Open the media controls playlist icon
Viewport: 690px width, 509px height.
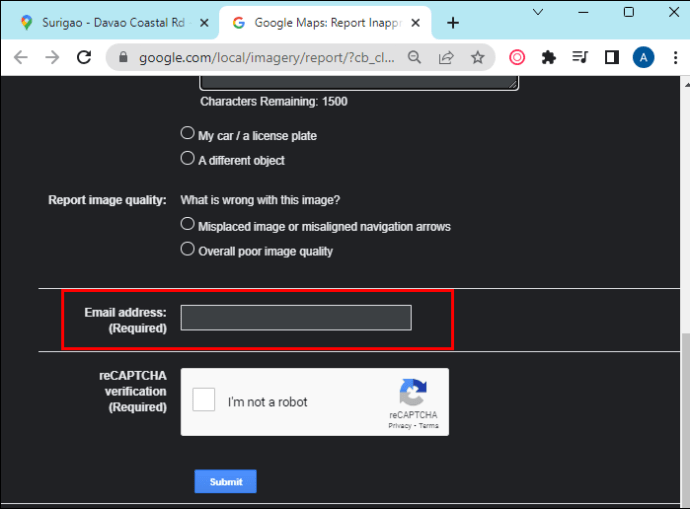580,57
